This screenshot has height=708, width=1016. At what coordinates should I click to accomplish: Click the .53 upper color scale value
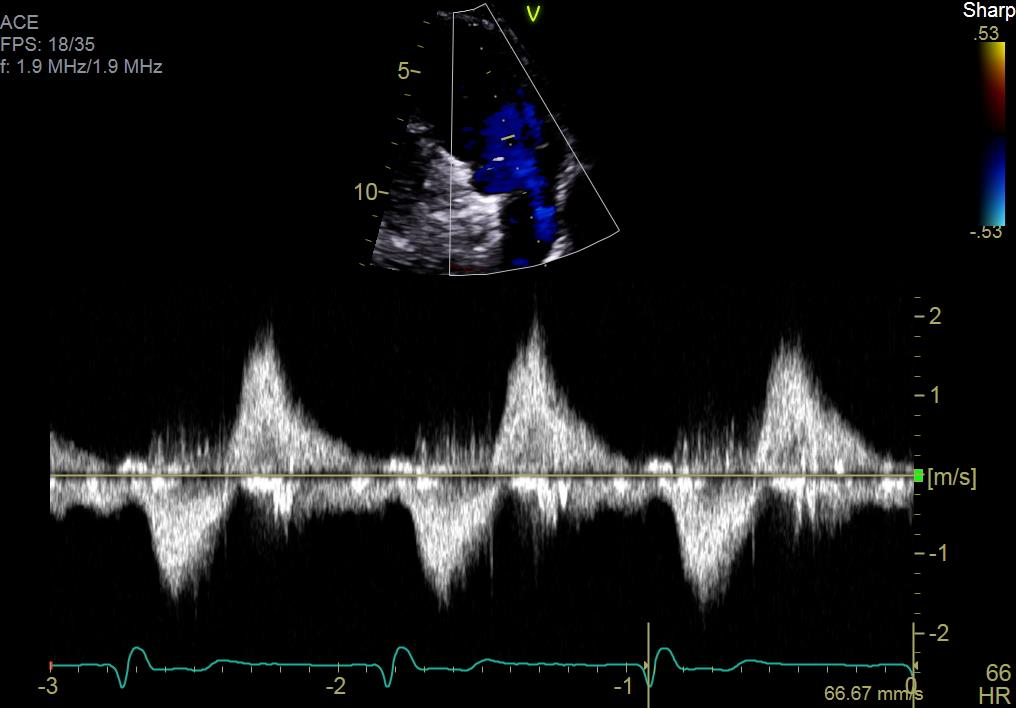(x=989, y=35)
